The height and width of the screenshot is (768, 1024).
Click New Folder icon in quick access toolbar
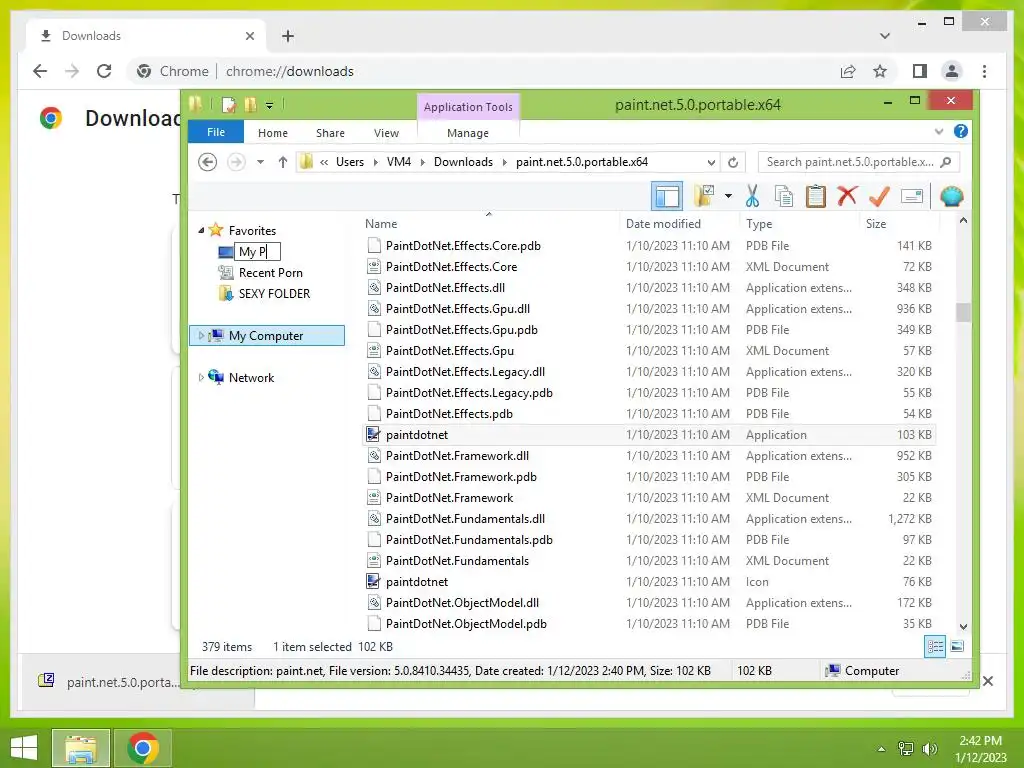(250, 104)
